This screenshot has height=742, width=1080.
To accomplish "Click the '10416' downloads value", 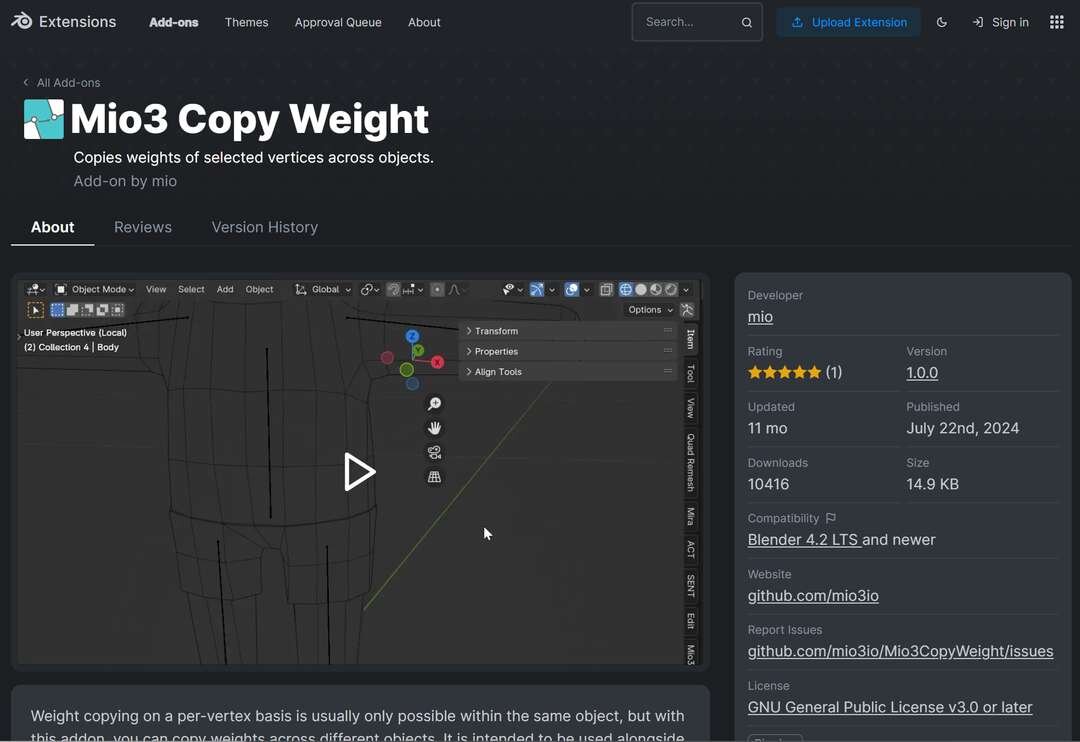I will click(x=769, y=484).
